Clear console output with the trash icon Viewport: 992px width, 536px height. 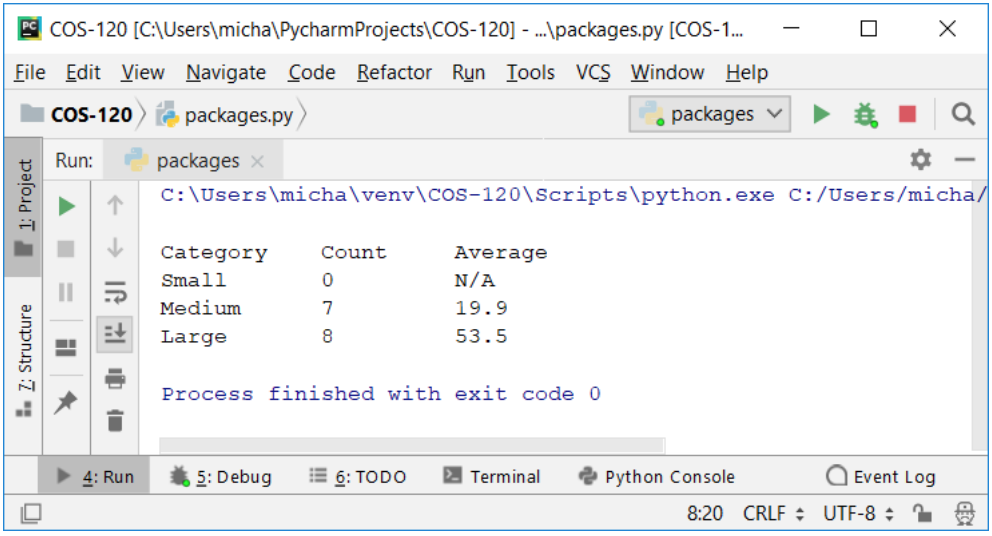tap(115, 420)
